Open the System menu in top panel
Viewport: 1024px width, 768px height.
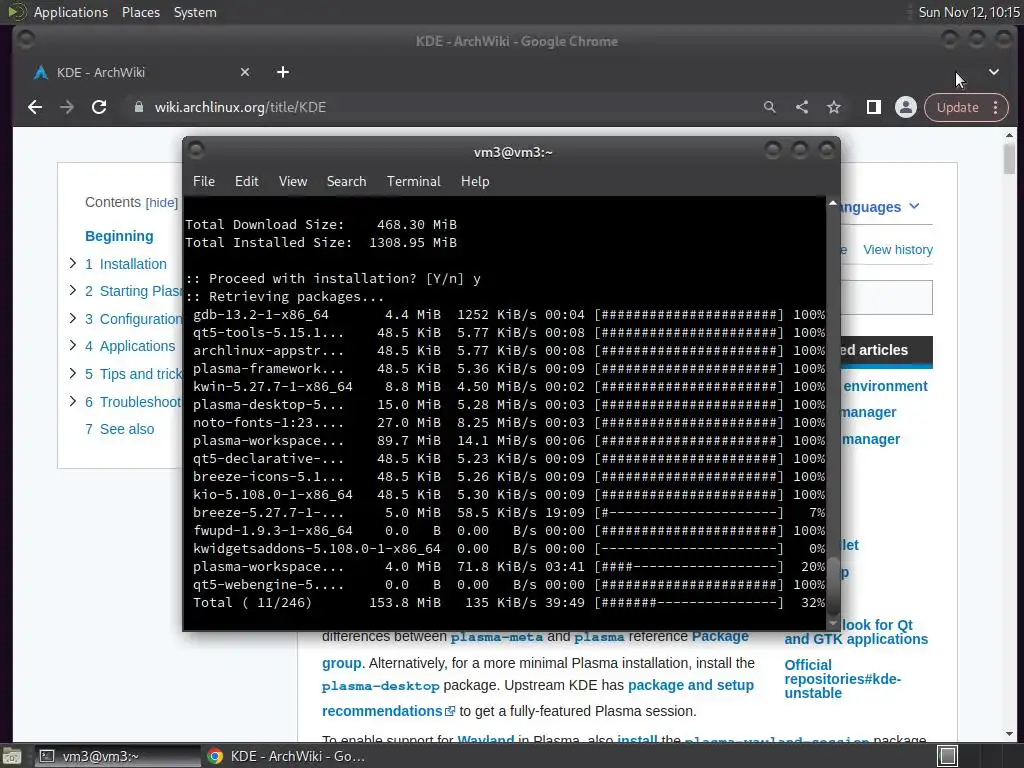coord(195,12)
